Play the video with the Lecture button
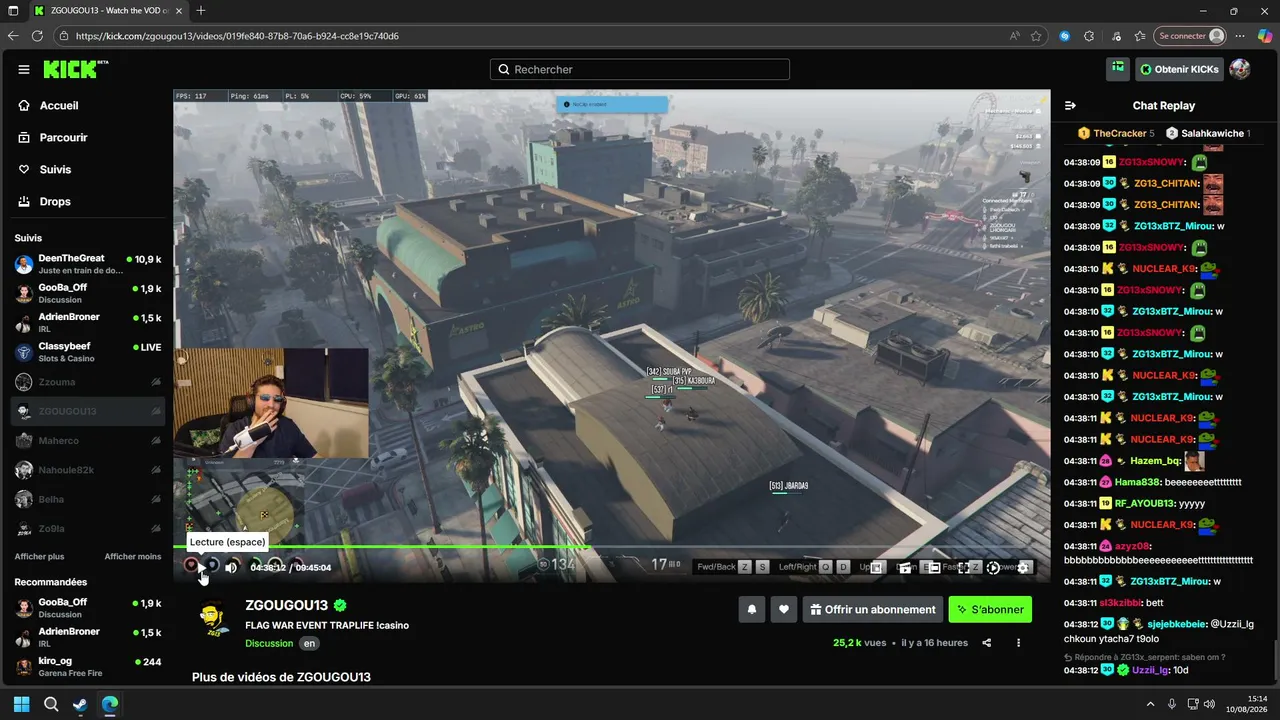The height and width of the screenshot is (720, 1280). click(201, 567)
